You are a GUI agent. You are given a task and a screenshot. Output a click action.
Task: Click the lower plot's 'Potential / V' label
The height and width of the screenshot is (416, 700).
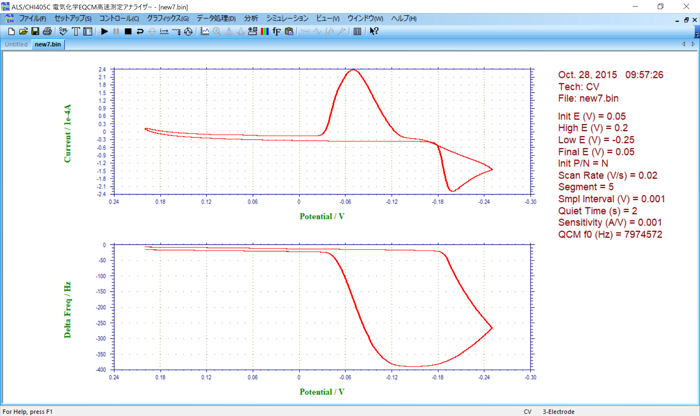[322, 392]
